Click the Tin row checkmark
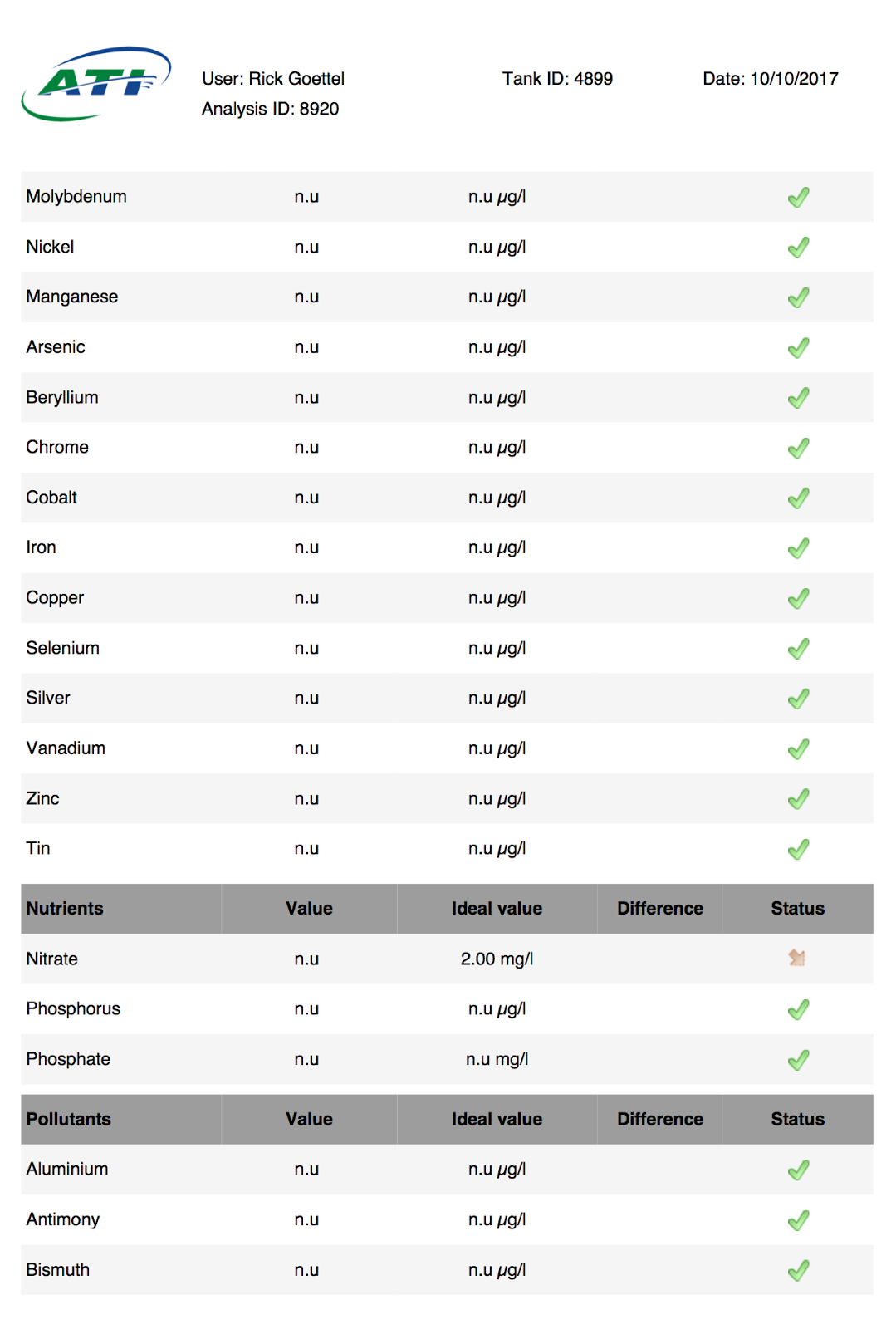 tap(798, 849)
